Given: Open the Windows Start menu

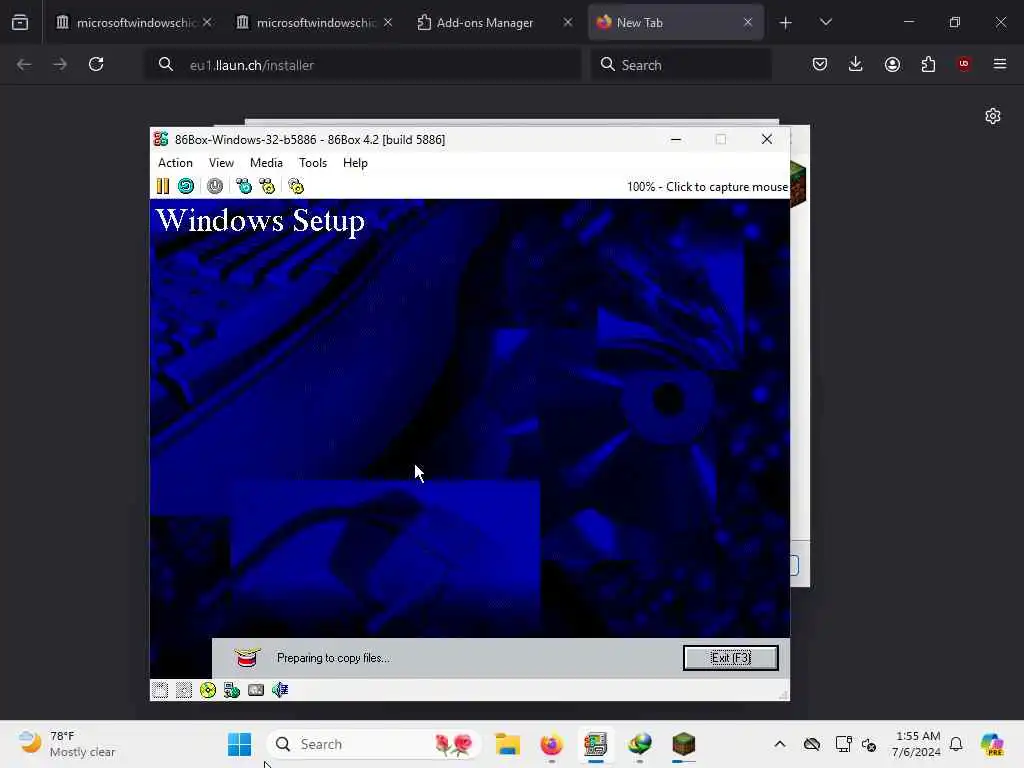Looking at the screenshot, I should coord(239,744).
